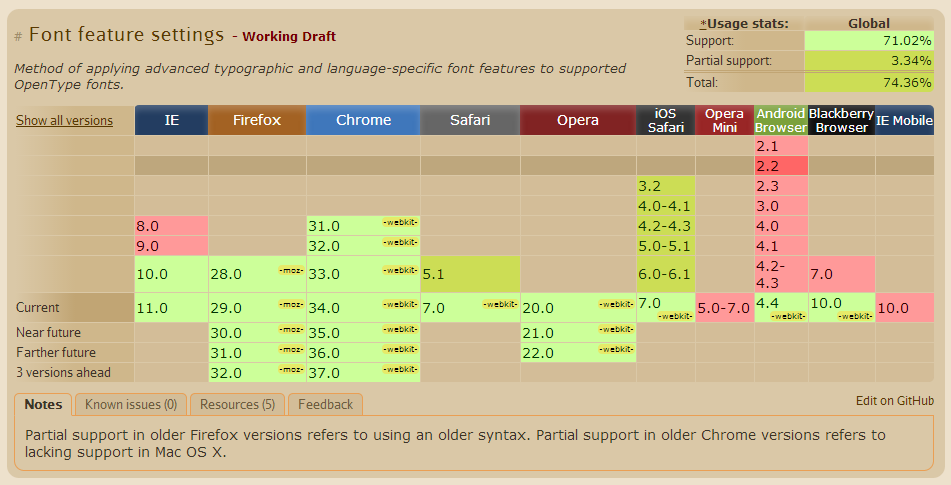Click the 74.36% Total value
Screen dimensions: 951x485
point(869,82)
